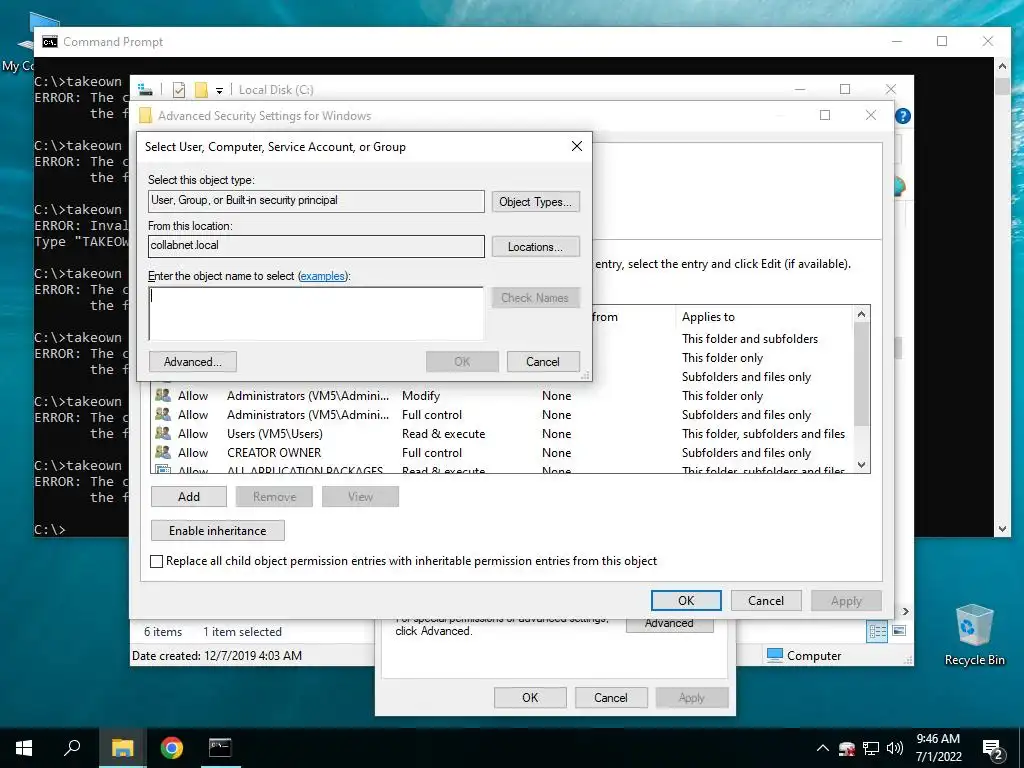Click network tray icon
Viewport: 1024px width, 768px height.
(871, 748)
